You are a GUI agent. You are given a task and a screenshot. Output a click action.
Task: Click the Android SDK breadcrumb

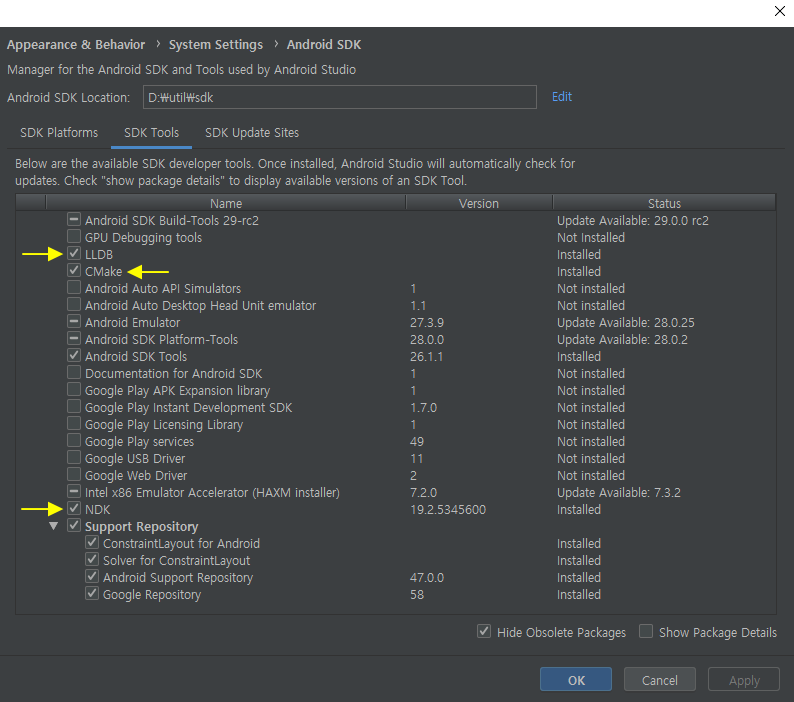(324, 45)
